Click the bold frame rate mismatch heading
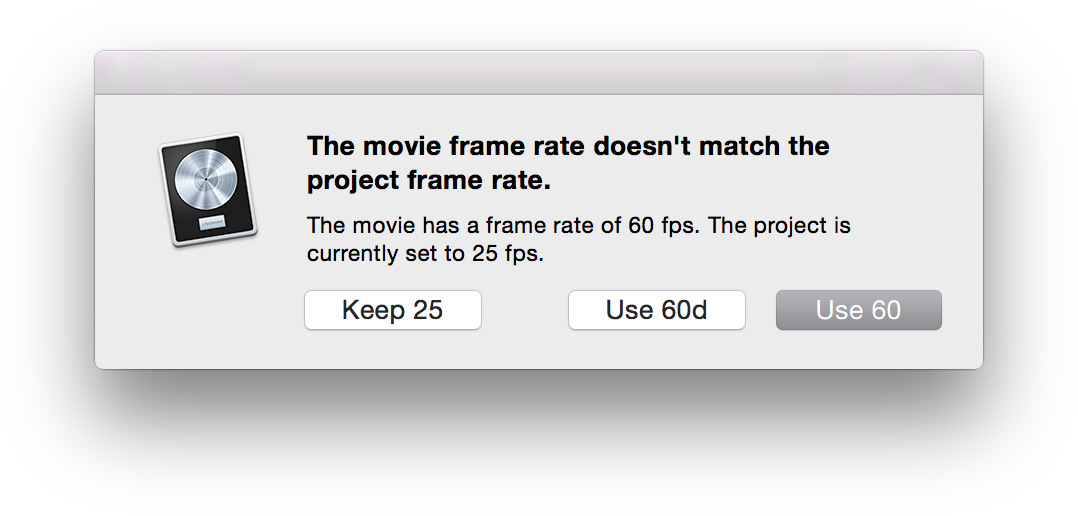The width and height of the screenshot is (1078, 516). coord(568,163)
